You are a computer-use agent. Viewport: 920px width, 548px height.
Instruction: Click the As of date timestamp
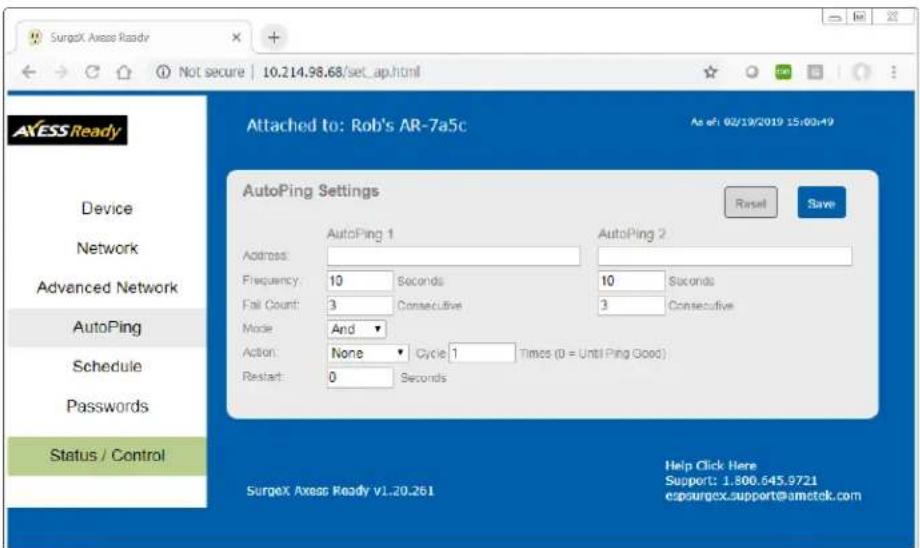click(762, 122)
